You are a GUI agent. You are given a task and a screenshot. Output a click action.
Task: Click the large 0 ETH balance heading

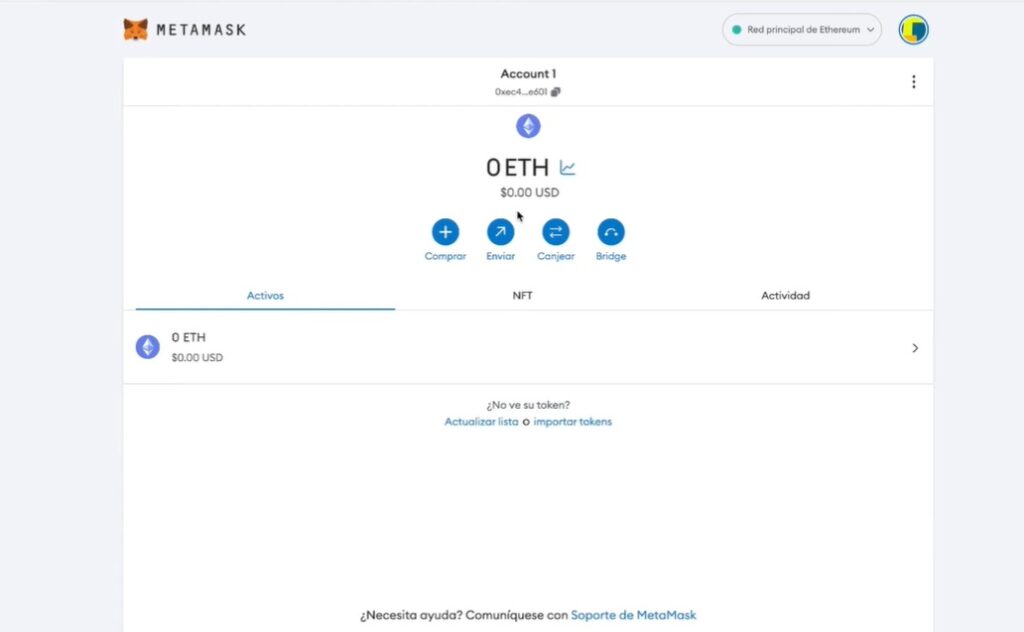[517, 168]
